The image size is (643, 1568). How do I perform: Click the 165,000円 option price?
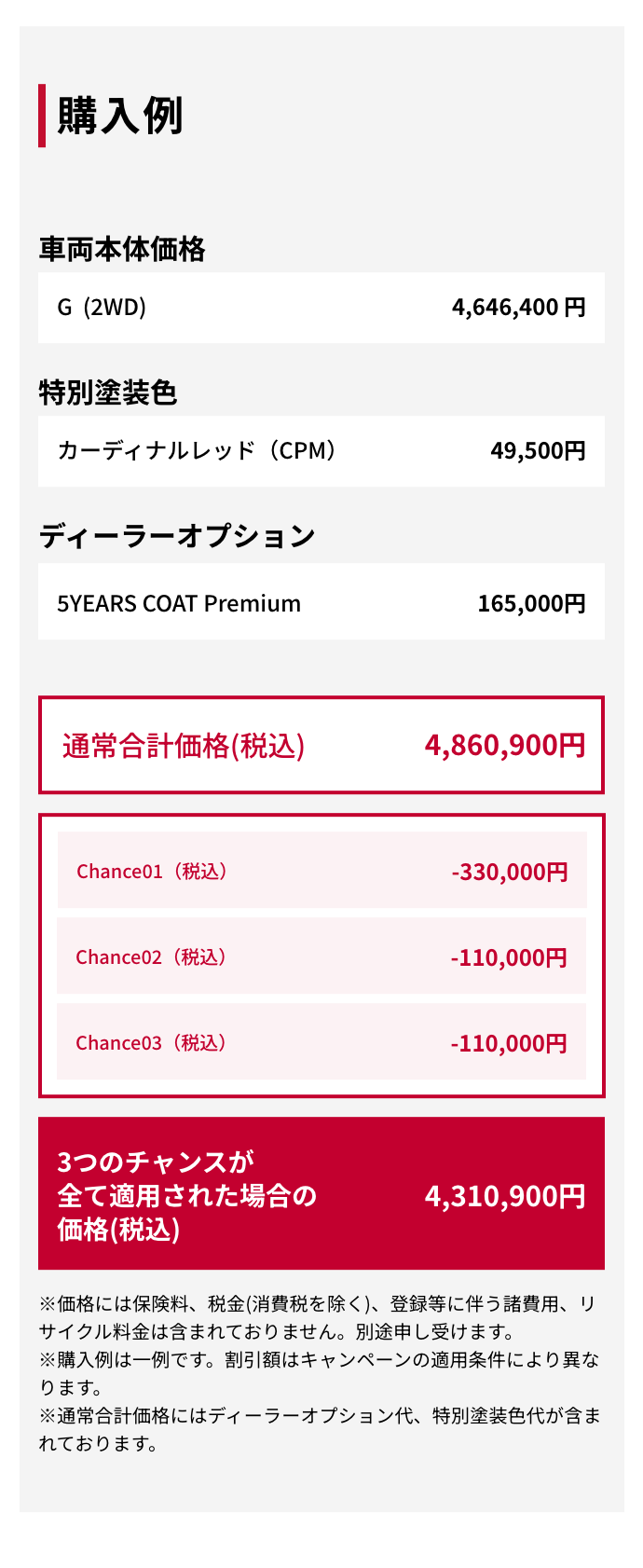pyautogui.click(x=531, y=604)
